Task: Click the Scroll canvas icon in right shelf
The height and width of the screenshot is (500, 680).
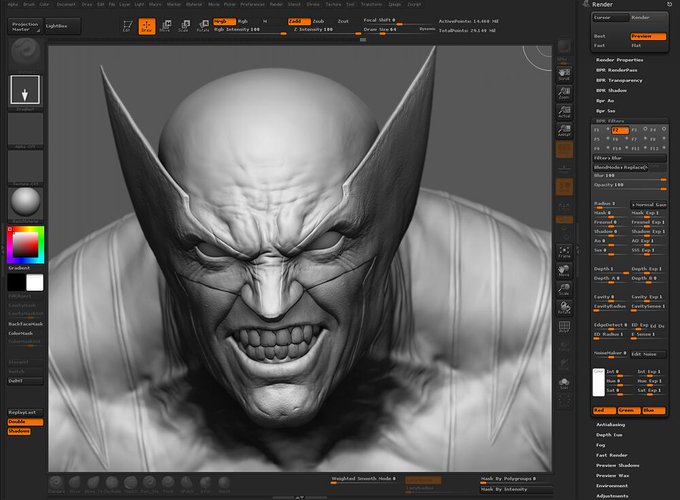Action: pyautogui.click(x=564, y=74)
